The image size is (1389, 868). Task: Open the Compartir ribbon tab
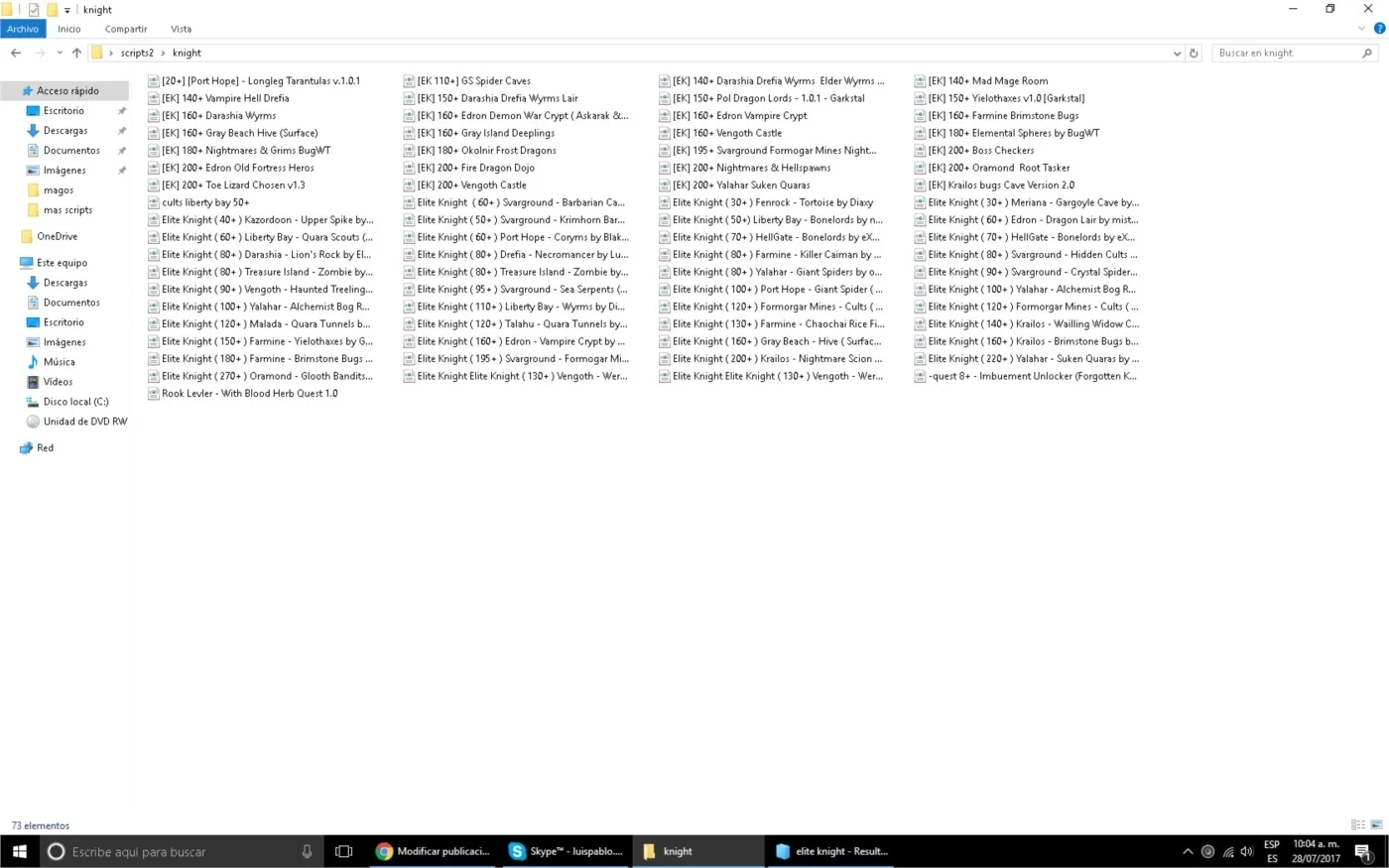click(x=126, y=29)
